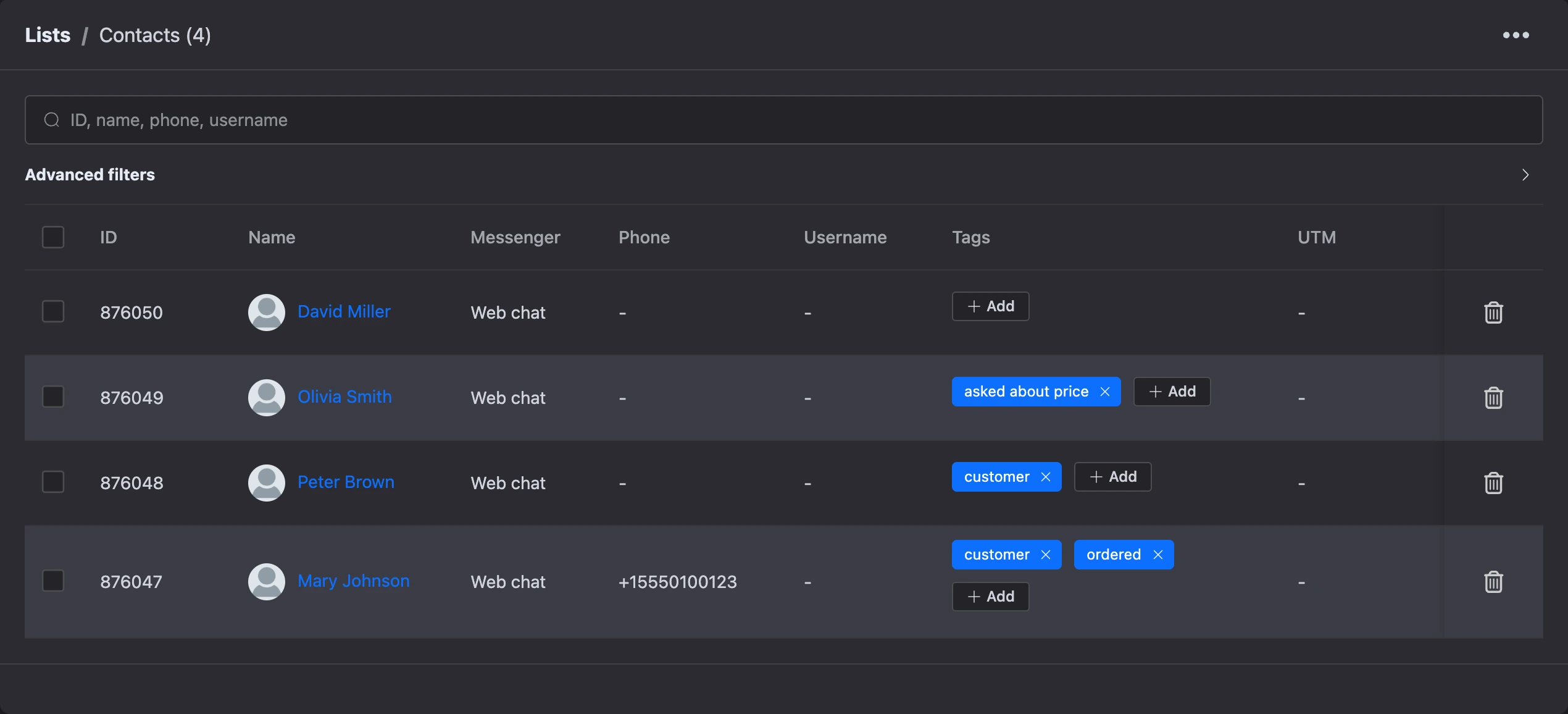Image resolution: width=1568 pixels, height=714 pixels.
Task: Go back to Lists breadcrumb
Action: [48, 35]
